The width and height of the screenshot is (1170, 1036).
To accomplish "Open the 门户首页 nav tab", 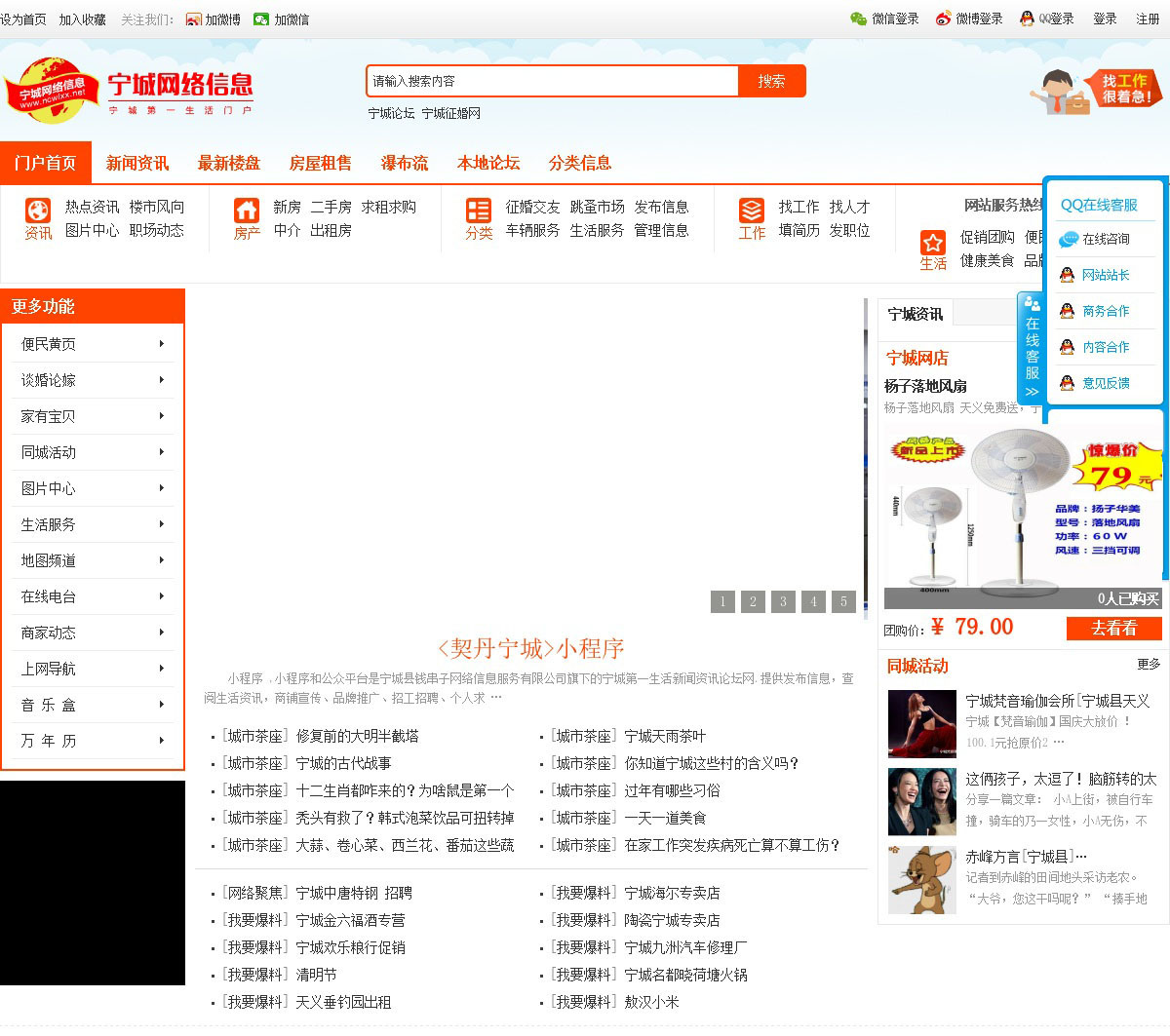I will [46, 163].
